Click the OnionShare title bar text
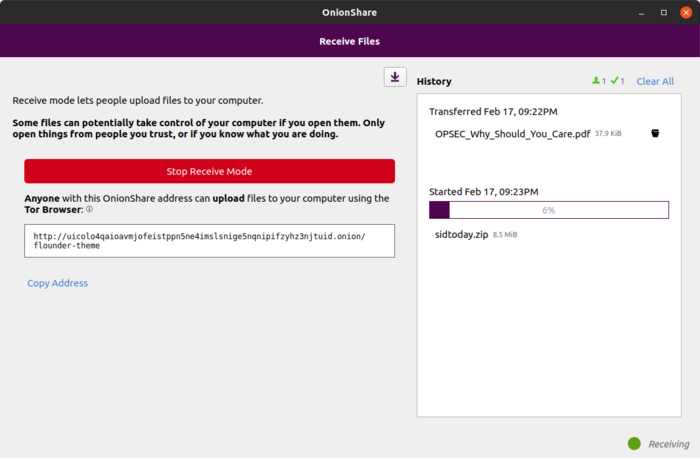This screenshot has width=700, height=458. pos(350,12)
